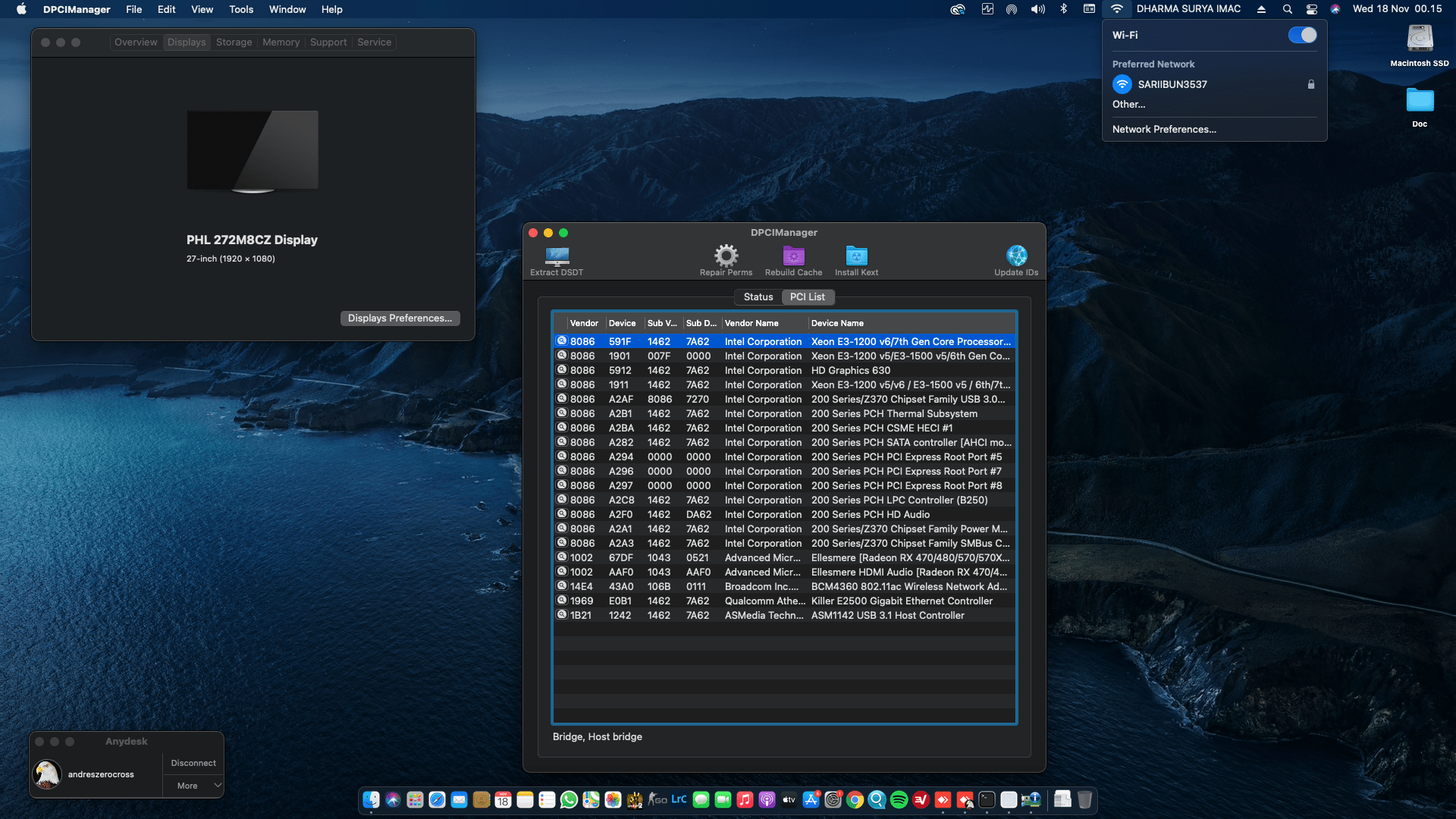Select the HD Graphics 630 row
This screenshot has height=819, width=1456.
849,371
